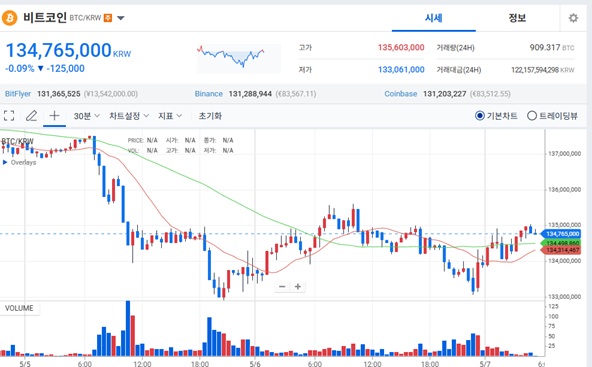Open the 지표 indicators dropdown

(170, 116)
